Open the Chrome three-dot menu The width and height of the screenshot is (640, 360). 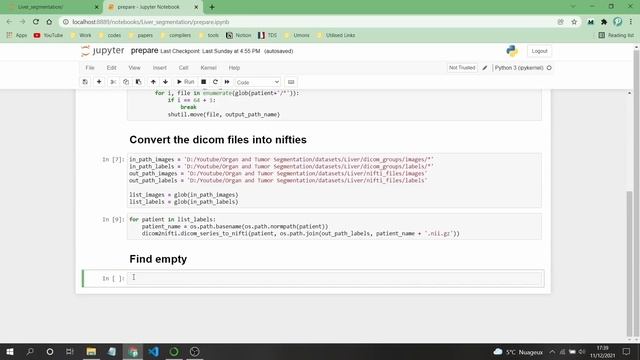click(x=631, y=22)
